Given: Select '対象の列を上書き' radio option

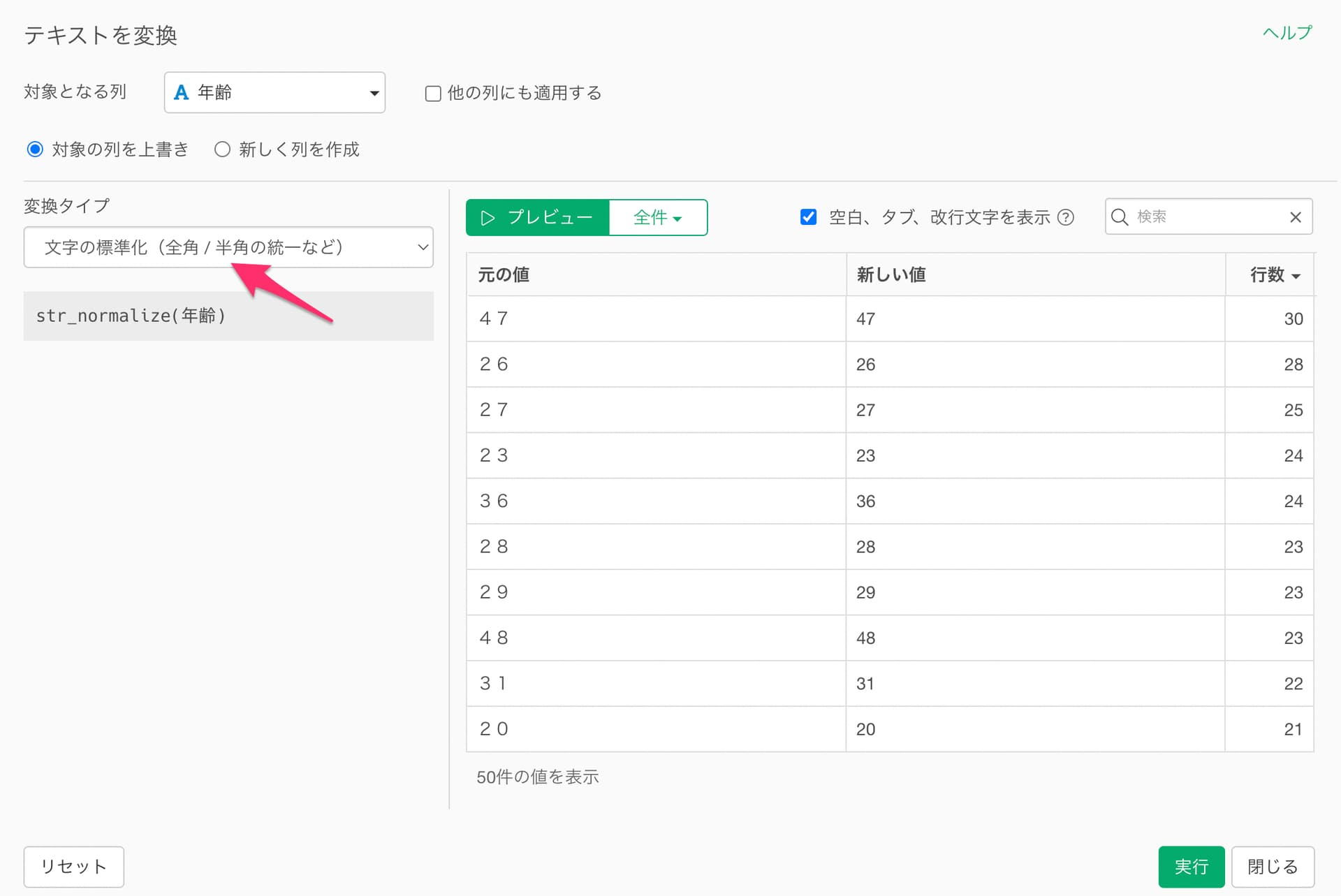Looking at the screenshot, I should (35, 149).
